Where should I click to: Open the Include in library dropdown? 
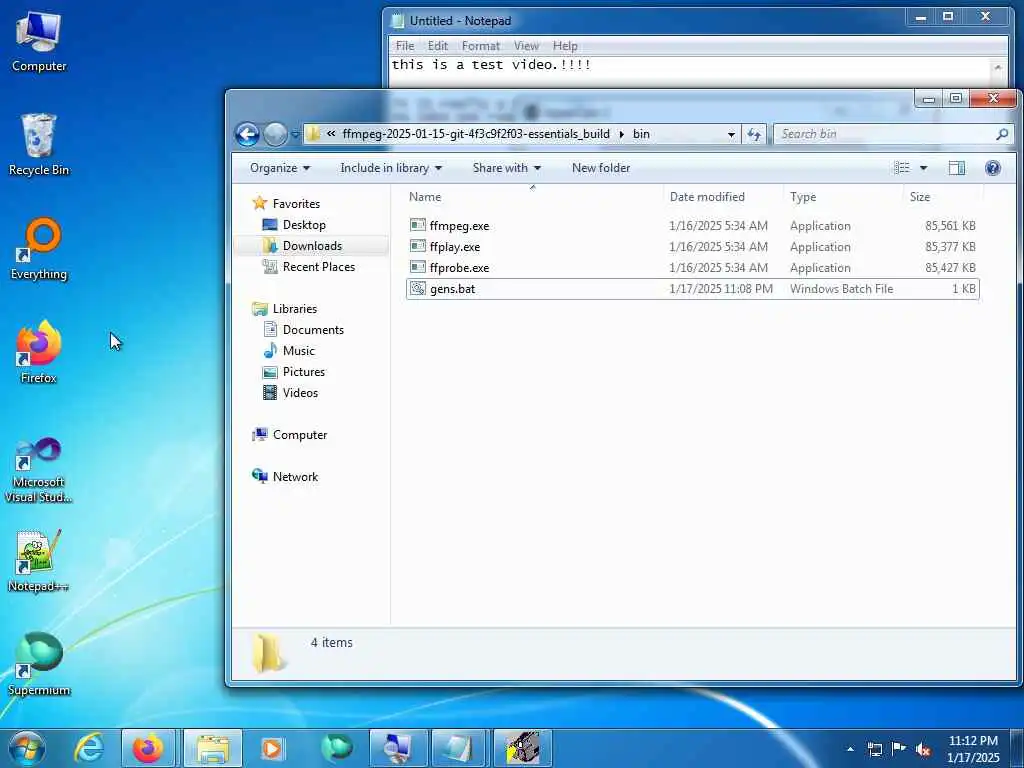coord(391,168)
